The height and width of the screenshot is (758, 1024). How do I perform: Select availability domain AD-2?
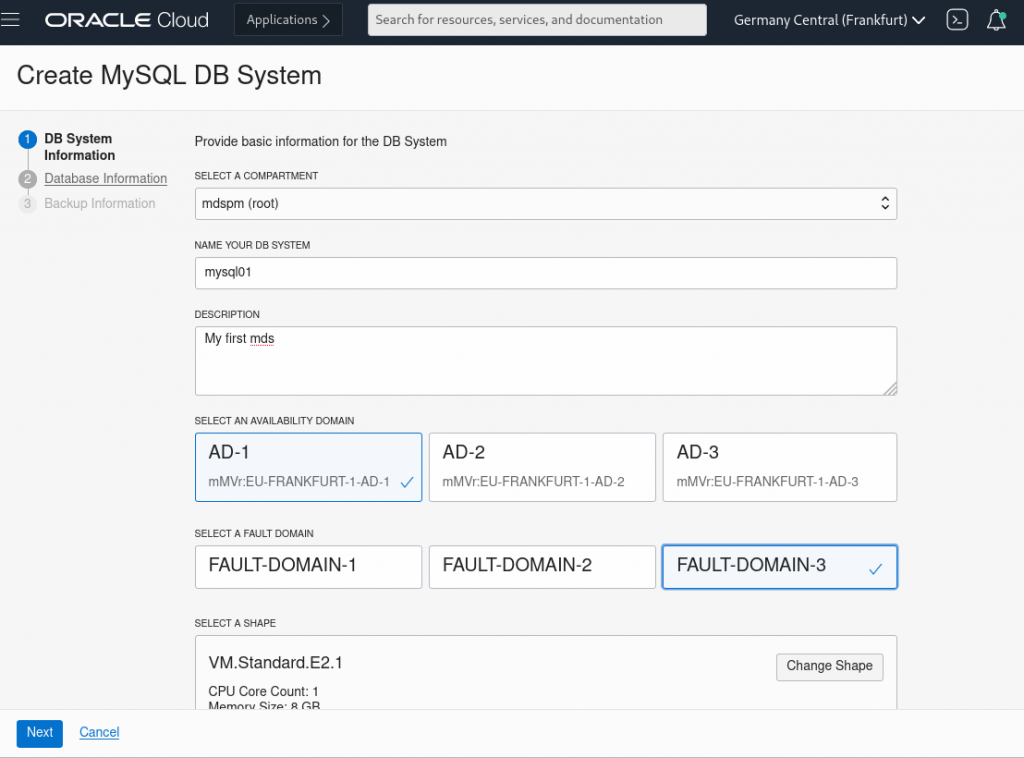pos(542,467)
